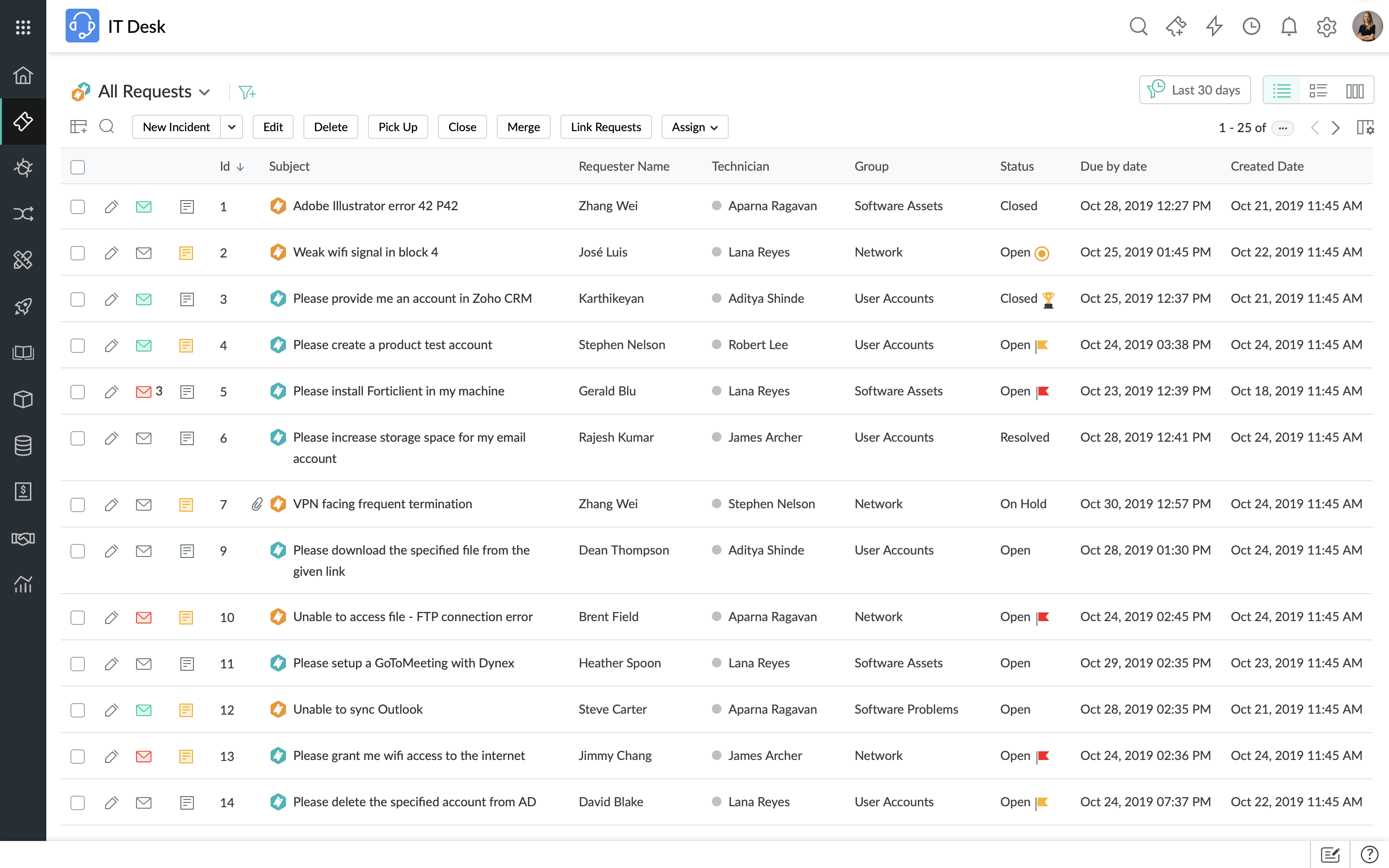Click the add filter funnel icon
The height and width of the screenshot is (868, 1389).
click(x=247, y=92)
